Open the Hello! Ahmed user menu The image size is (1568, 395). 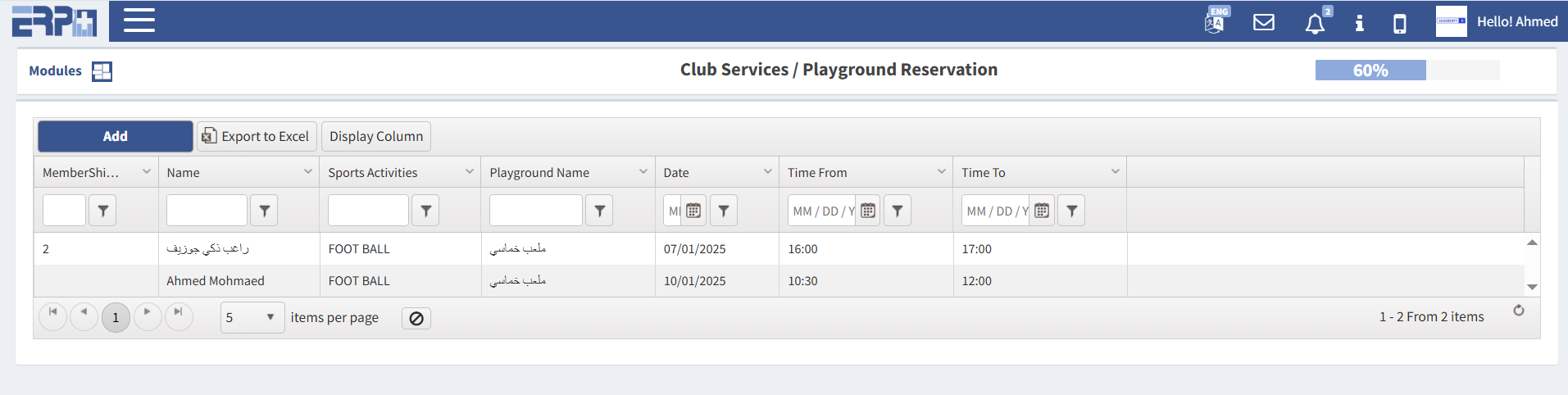[x=1516, y=22]
